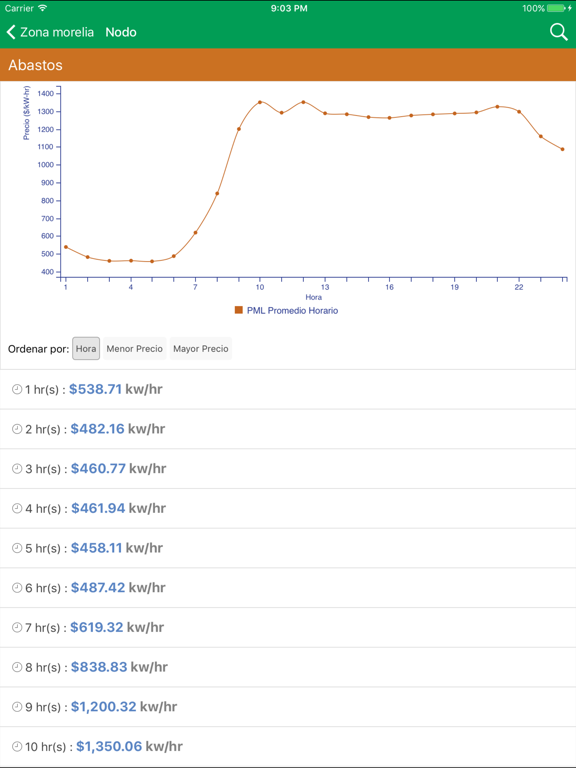Click the hour 10 peak data point
Screen dimensions: 576x768
pyautogui.click(x=260, y=102)
